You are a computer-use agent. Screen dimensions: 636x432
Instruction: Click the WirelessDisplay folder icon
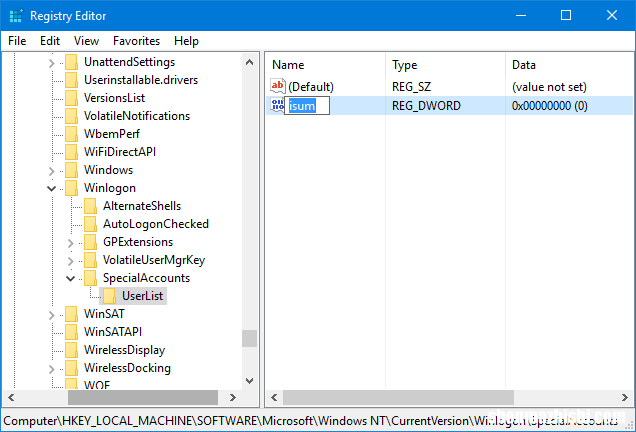tap(71, 350)
